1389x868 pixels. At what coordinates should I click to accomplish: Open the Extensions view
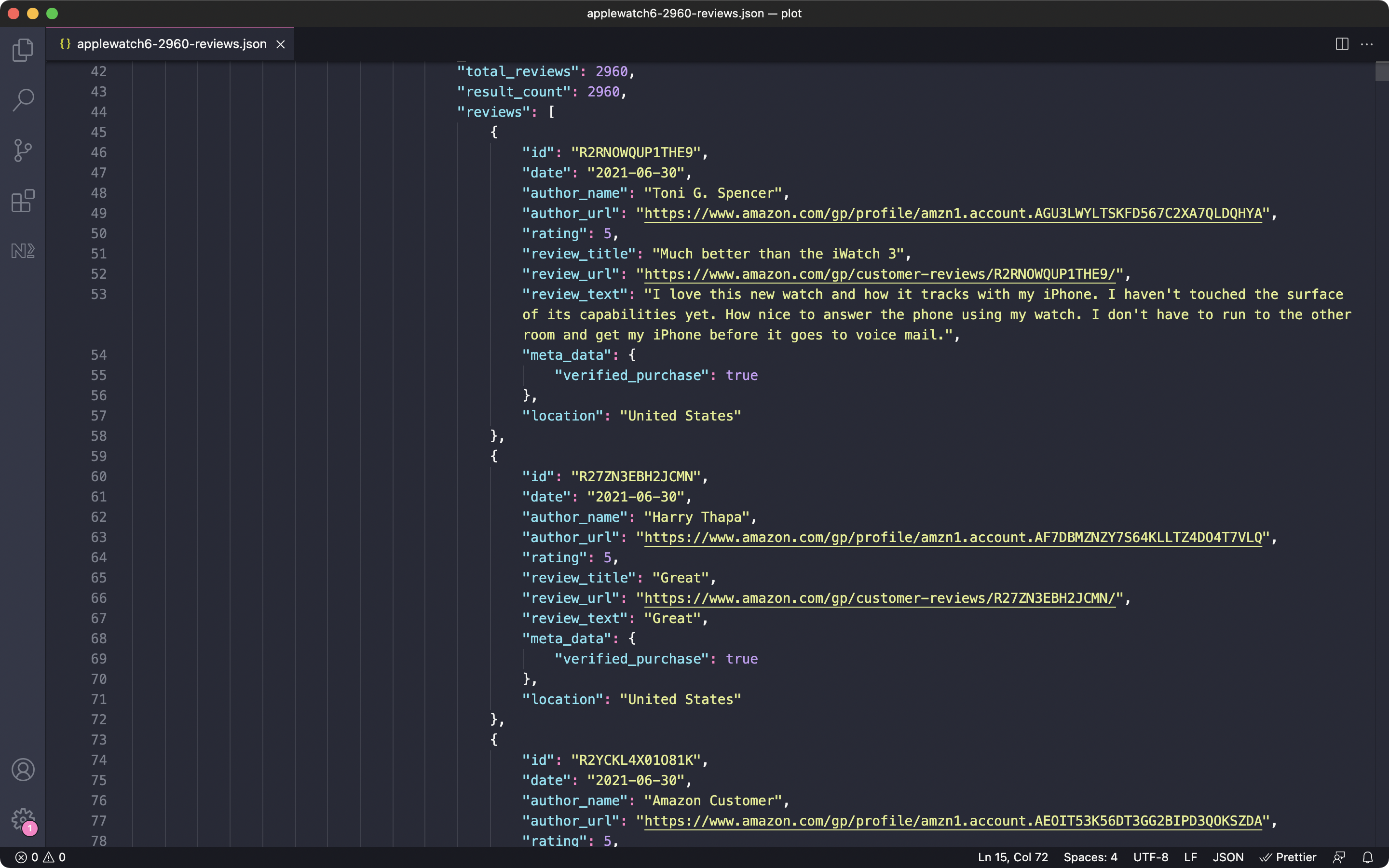click(x=23, y=201)
